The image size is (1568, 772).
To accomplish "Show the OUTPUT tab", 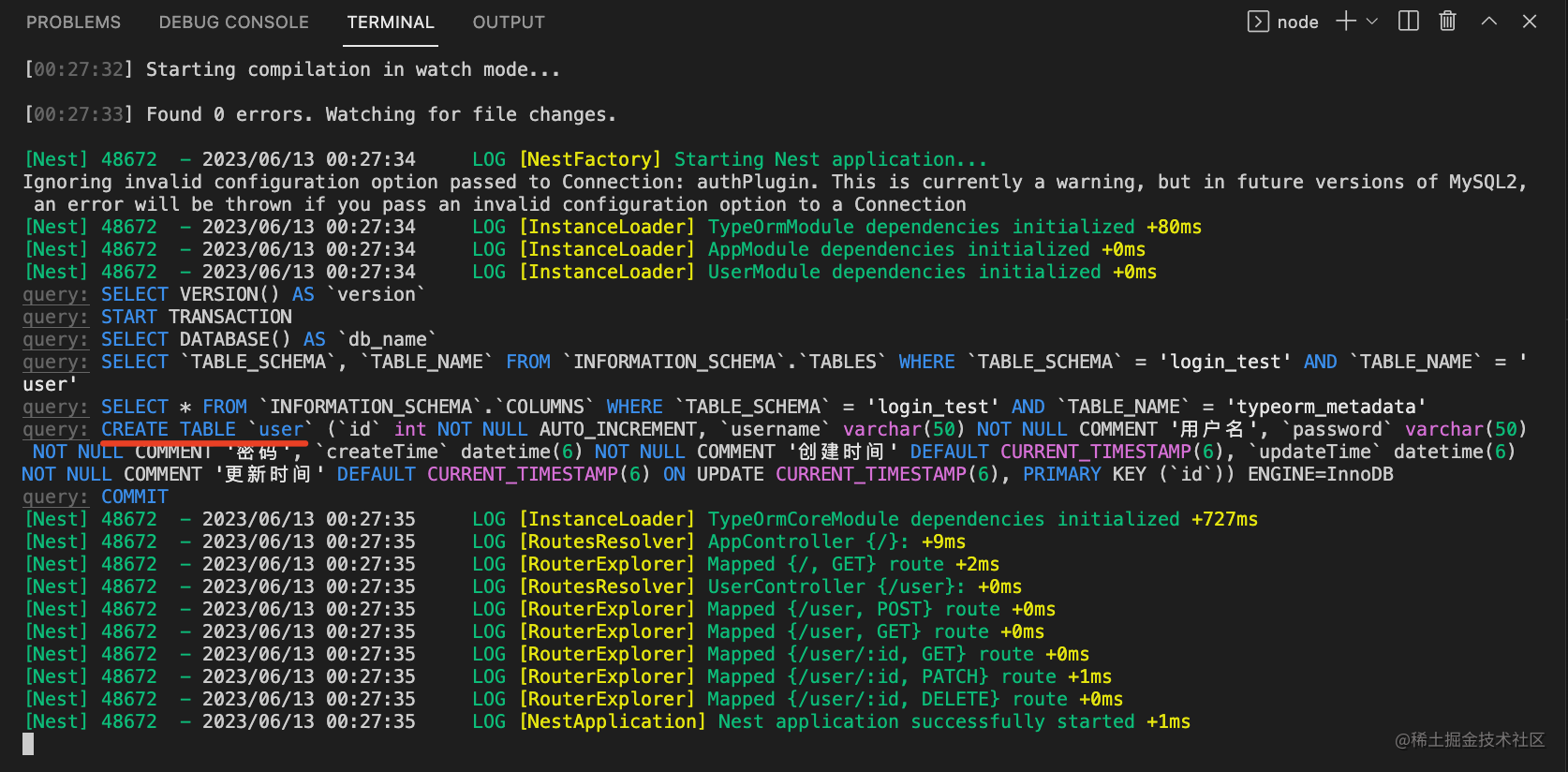I will click(x=509, y=22).
